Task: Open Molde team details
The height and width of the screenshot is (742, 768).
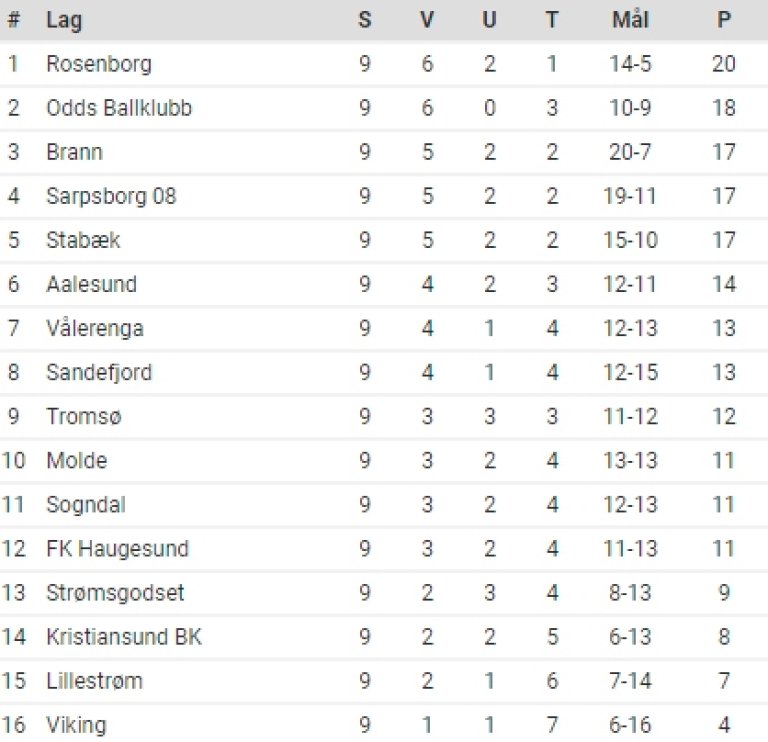Action: click(76, 460)
